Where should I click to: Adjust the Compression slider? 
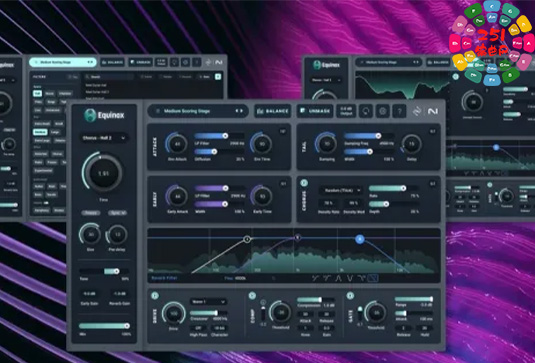316,300
